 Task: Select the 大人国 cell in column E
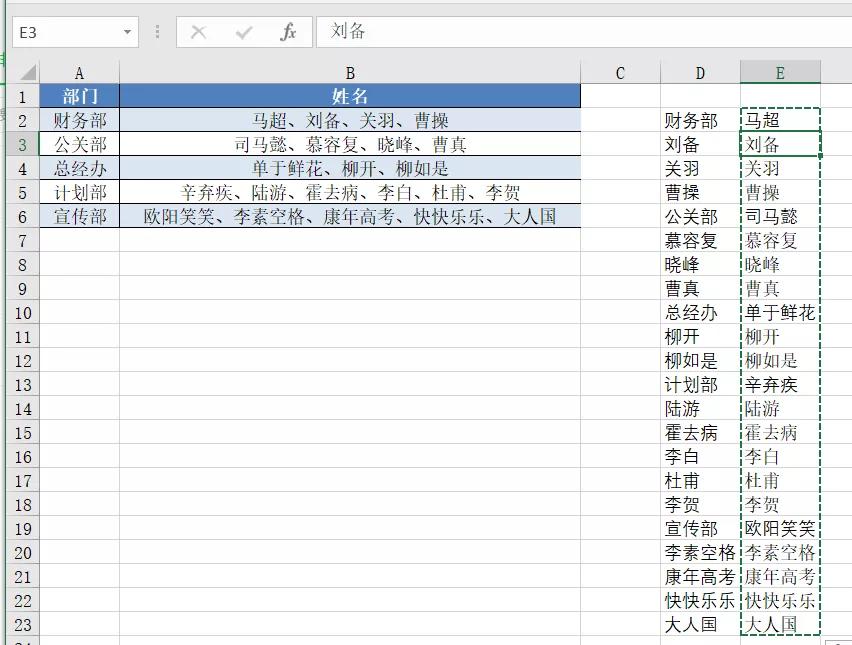(781, 621)
